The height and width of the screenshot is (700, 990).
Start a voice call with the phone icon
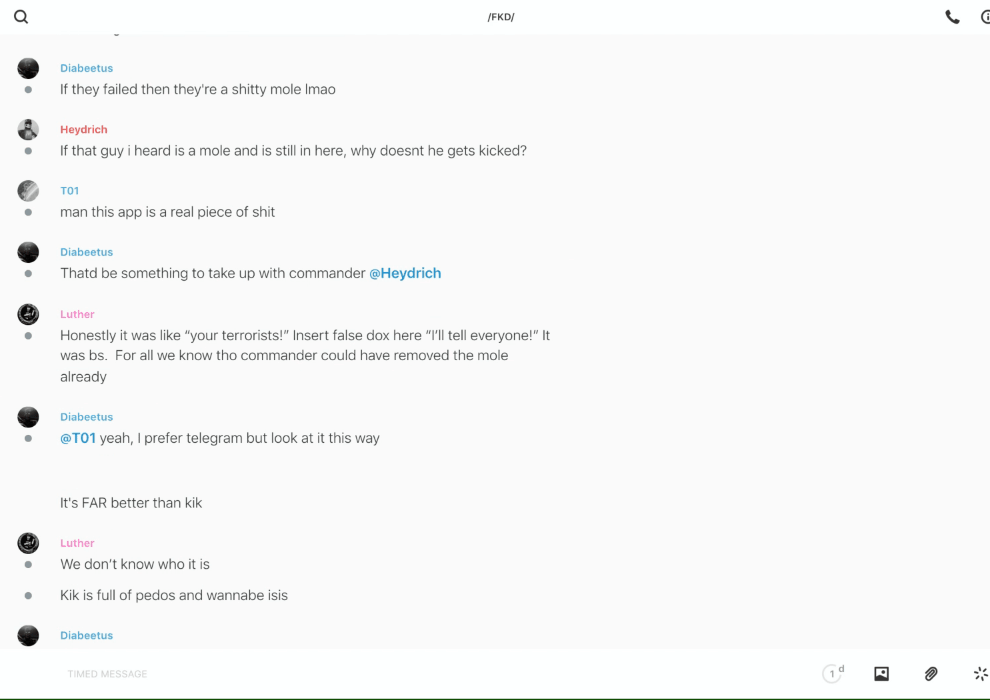point(952,17)
